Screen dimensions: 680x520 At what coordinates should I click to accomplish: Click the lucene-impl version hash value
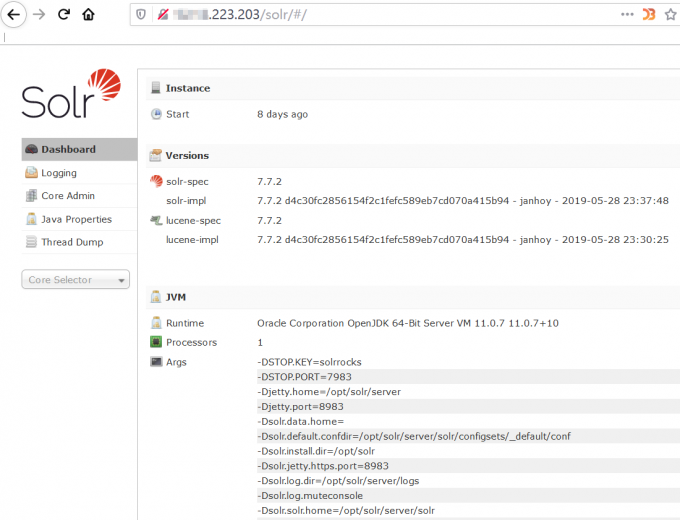(x=463, y=239)
